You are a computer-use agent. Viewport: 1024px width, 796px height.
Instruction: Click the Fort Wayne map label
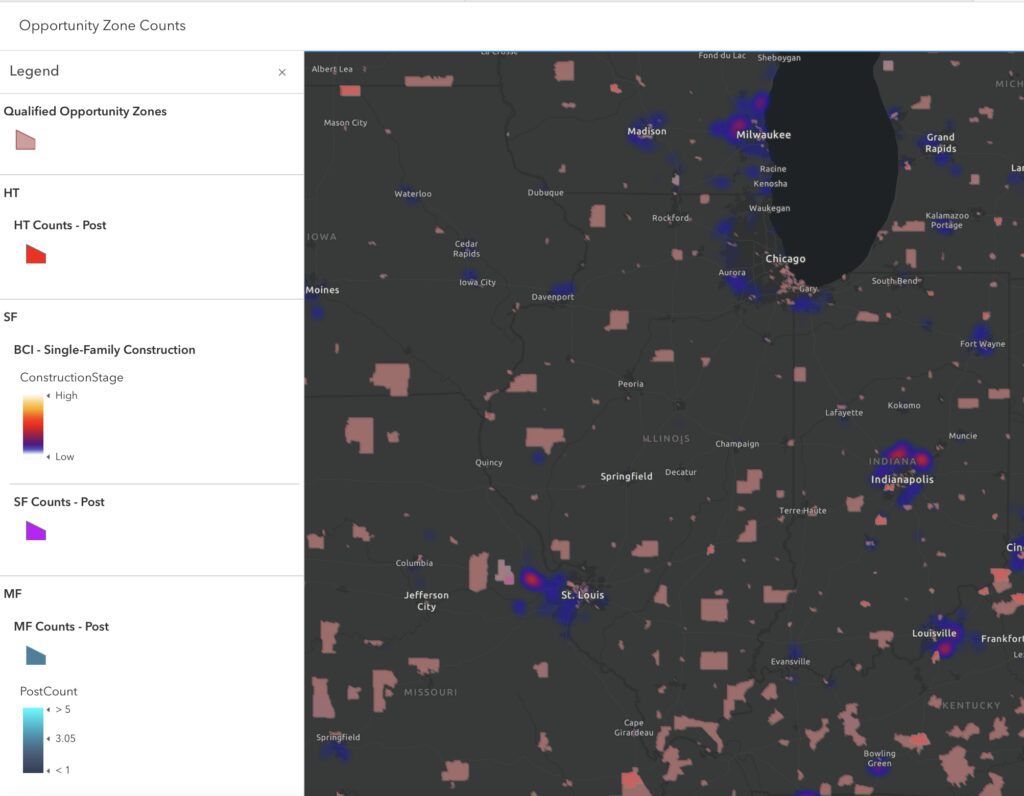click(982, 344)
